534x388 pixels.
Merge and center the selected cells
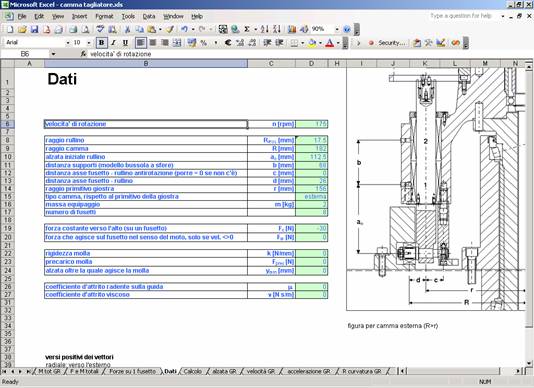177,43
